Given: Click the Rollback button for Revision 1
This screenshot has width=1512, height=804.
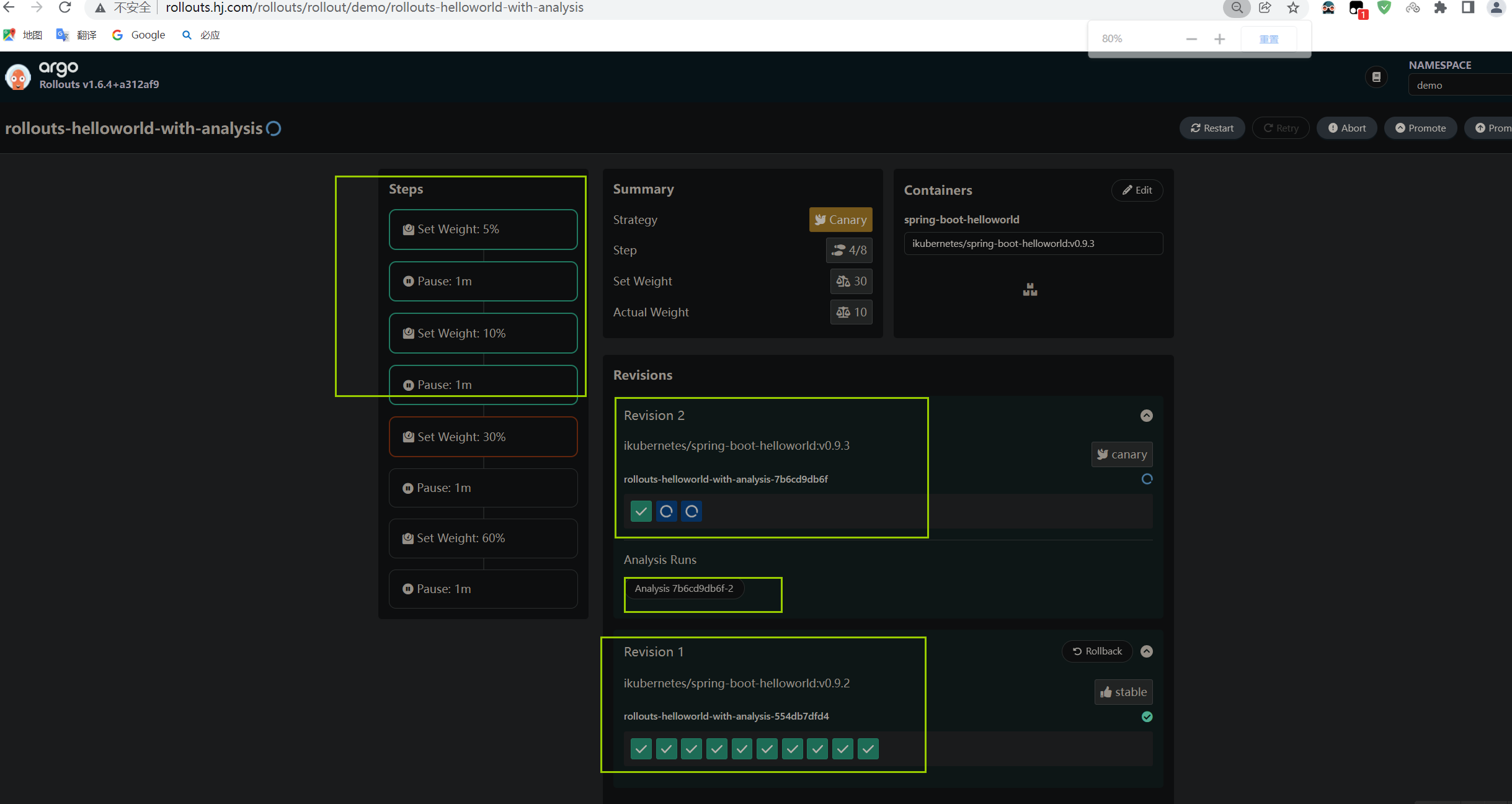Looking at the screenshot, I should [1097, 651].
